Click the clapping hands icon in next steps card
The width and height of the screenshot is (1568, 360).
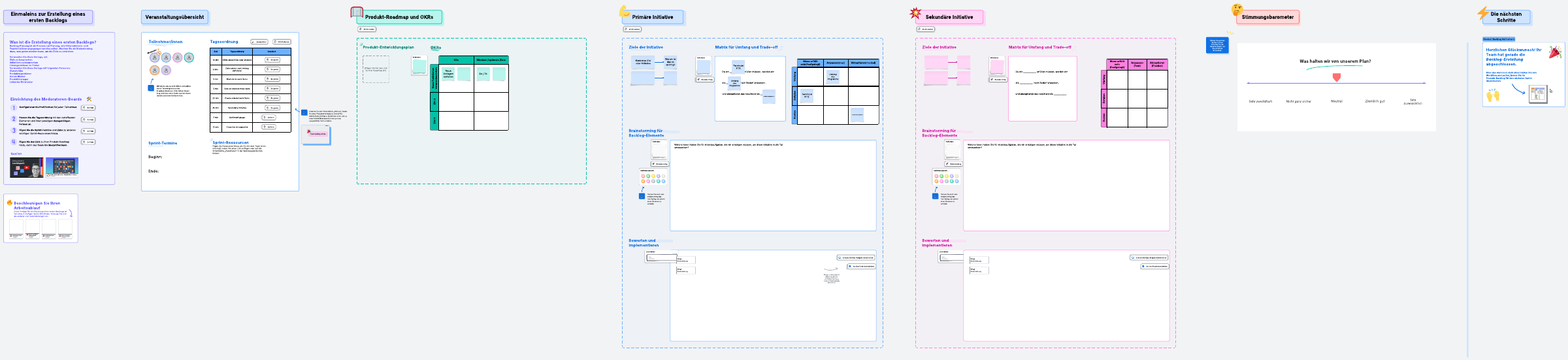[x=1493, y=96]
